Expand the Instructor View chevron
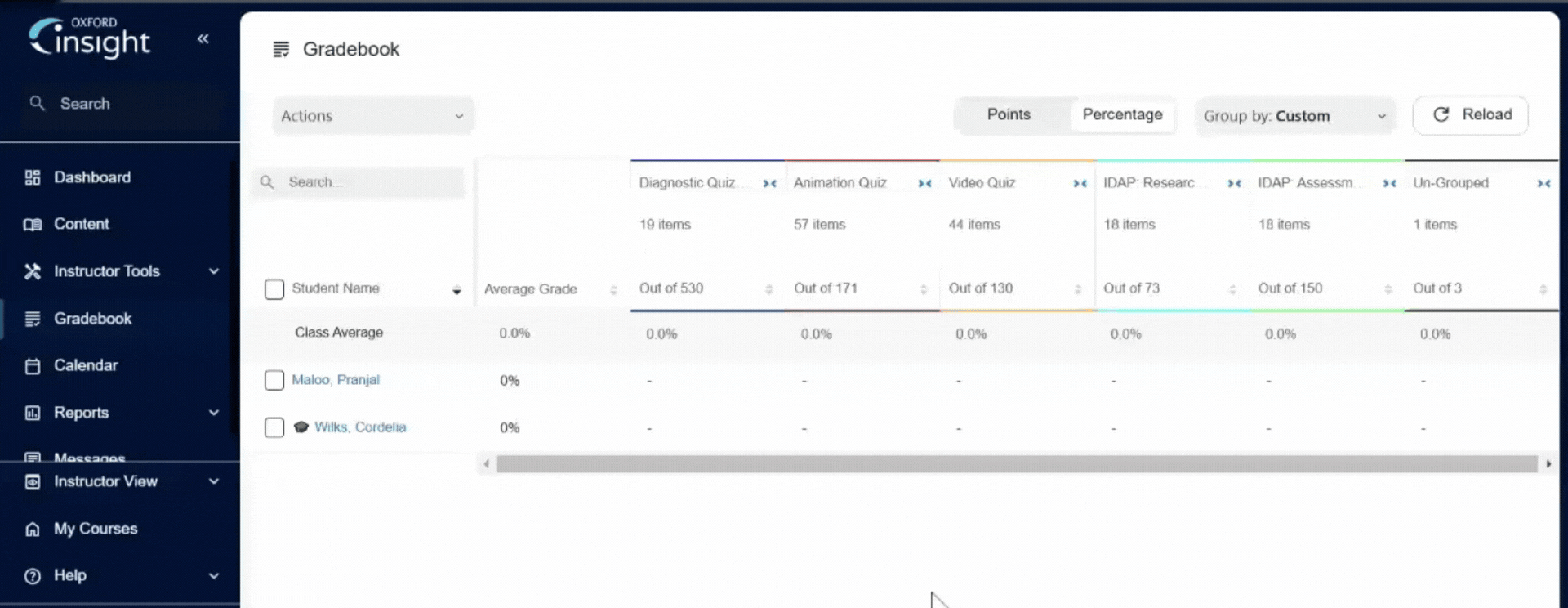Screen dimensions: 1568x608 [x=214, y=481]
